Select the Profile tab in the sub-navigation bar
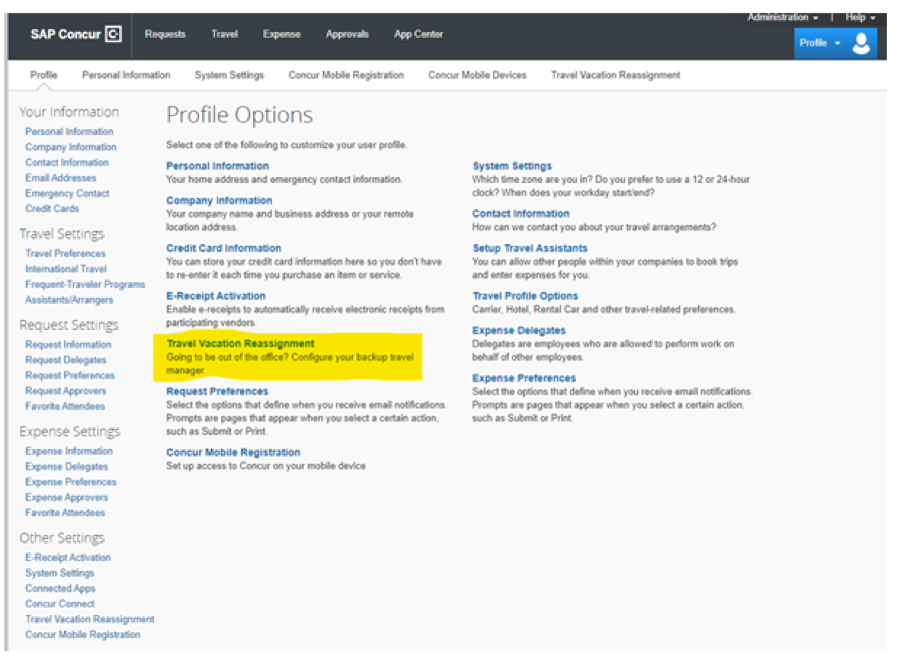 coord(44,75)
